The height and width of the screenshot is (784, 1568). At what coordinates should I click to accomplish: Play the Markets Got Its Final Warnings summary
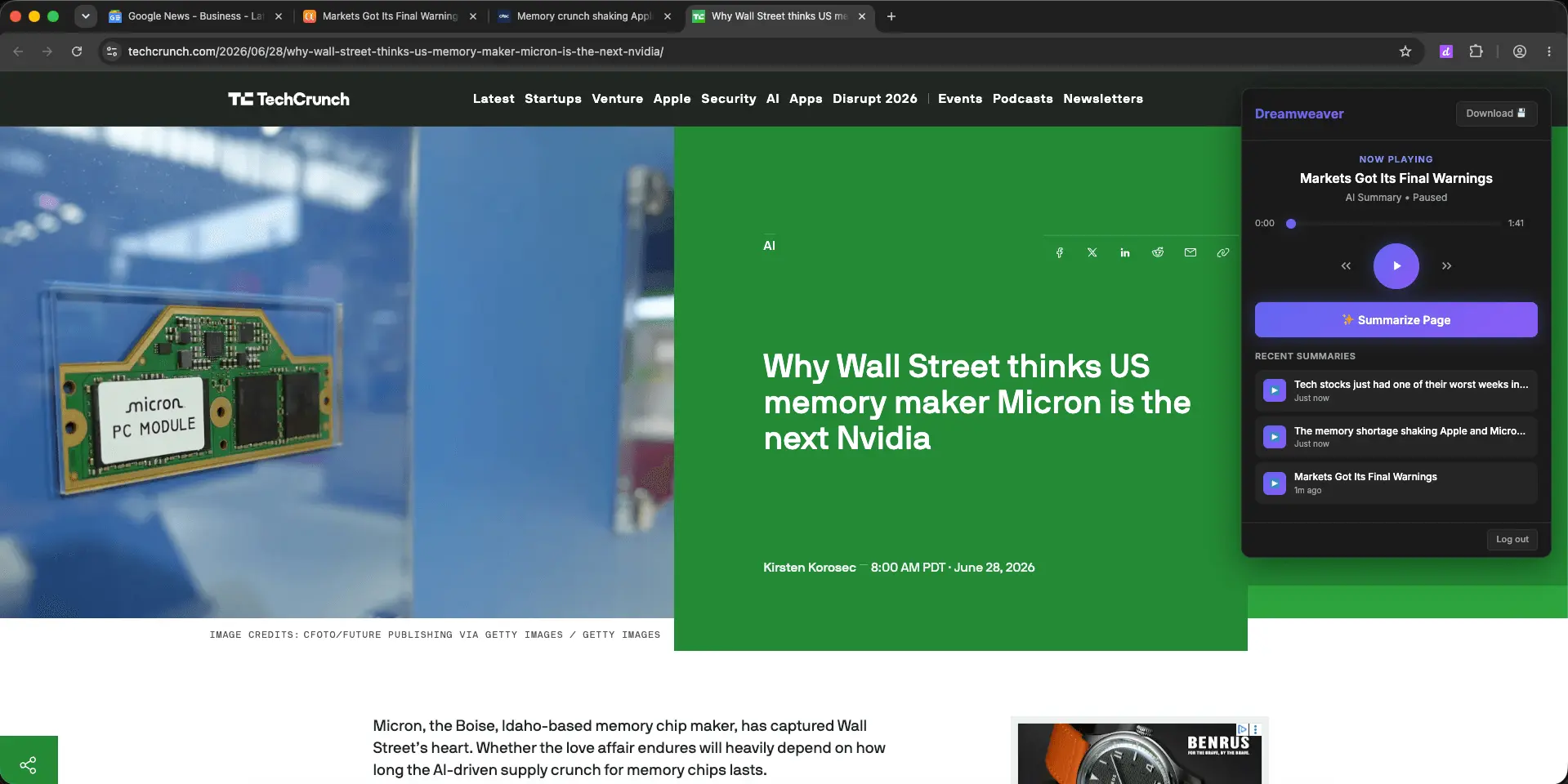click(1396, 266)
